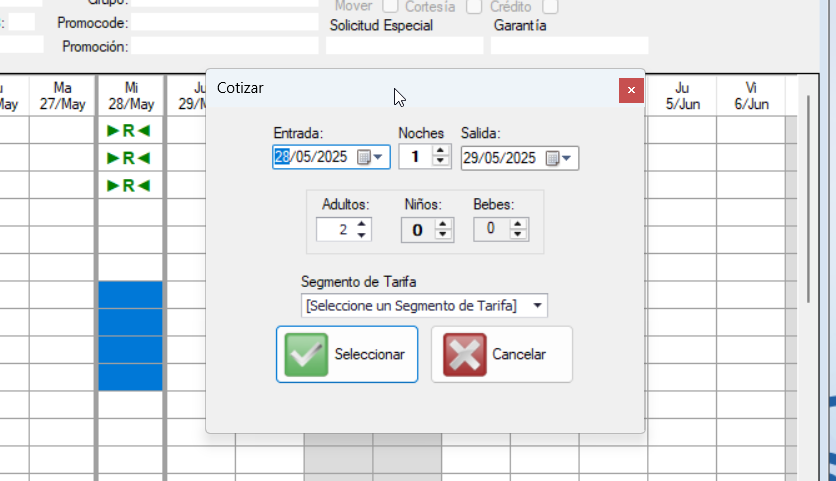The width and height of the screenshot is (836, 481).
Task: Decrease Noches using the down arrow
Action: pos(440,162)
